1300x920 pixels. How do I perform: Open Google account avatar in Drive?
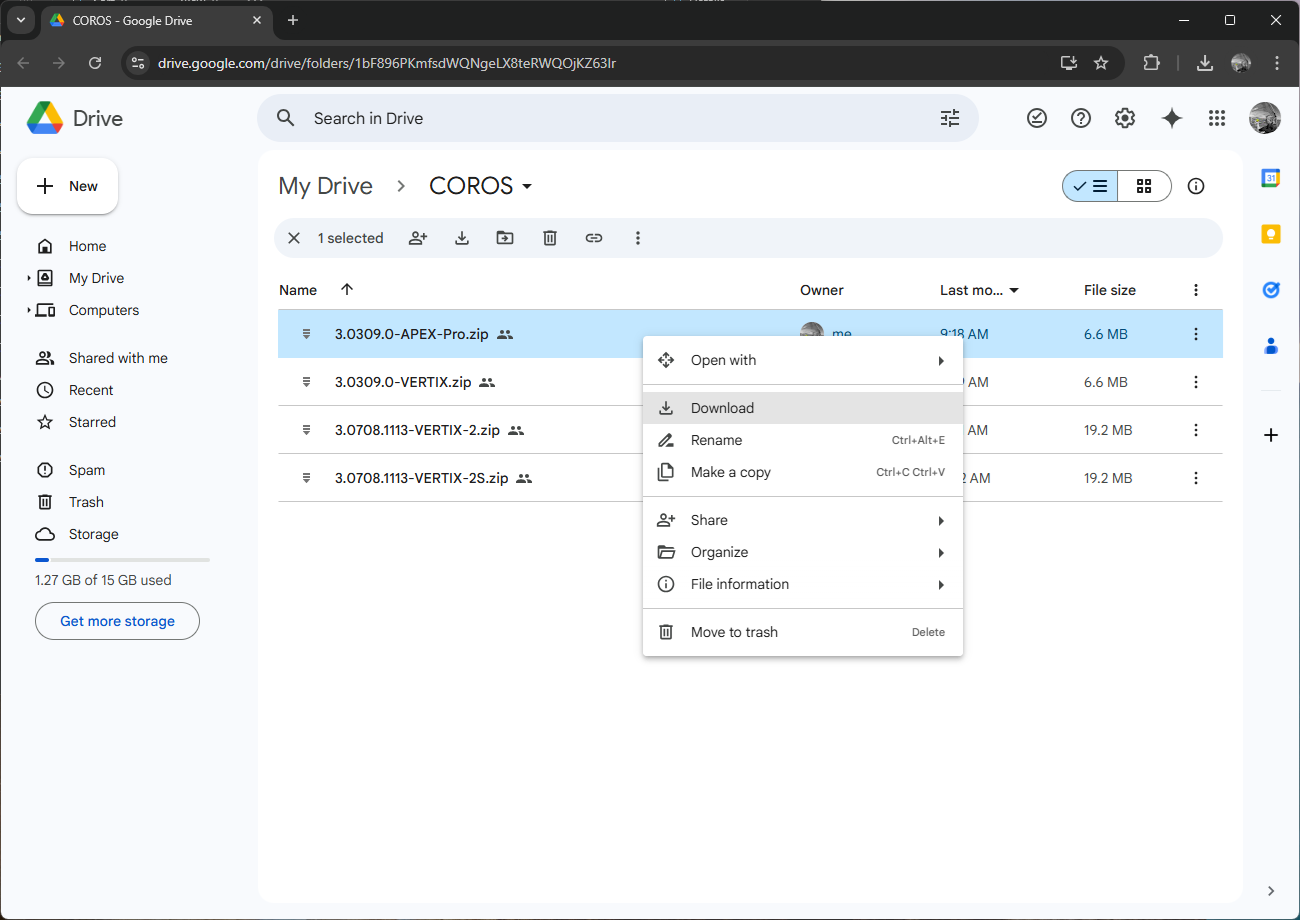pos(1265,118)
